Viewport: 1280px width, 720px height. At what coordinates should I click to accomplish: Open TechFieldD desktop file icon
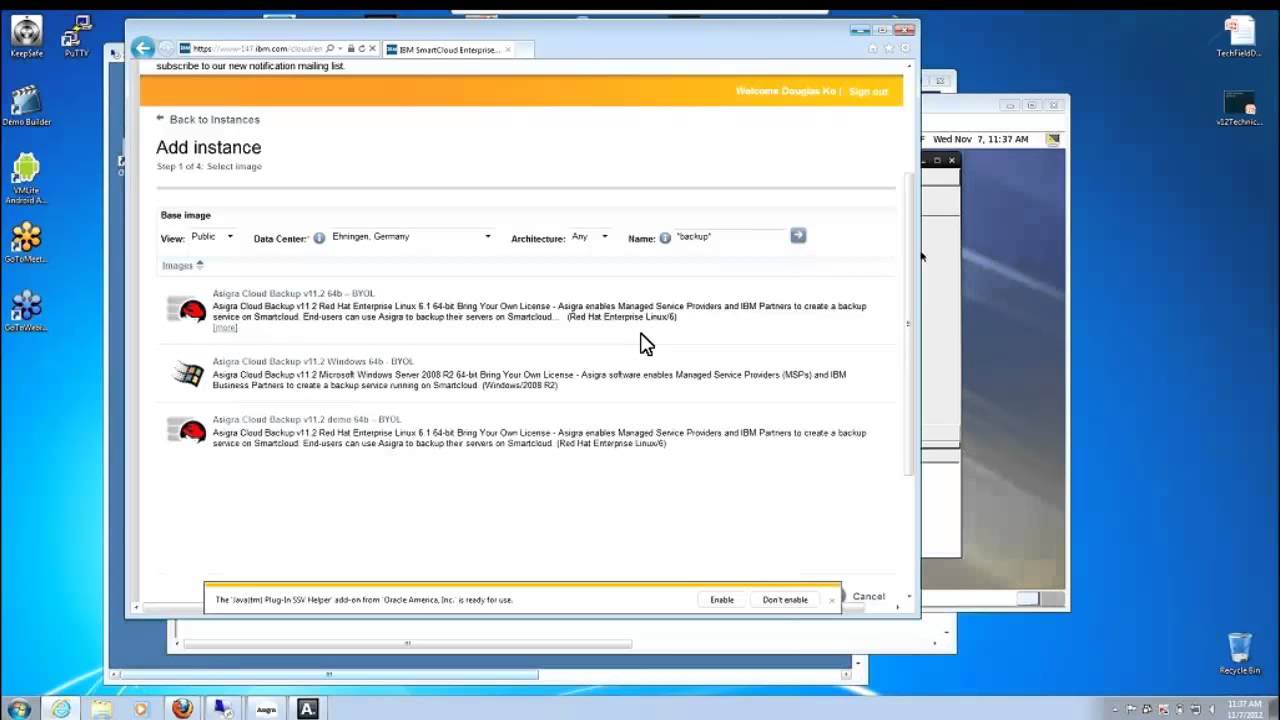[1239, 36]
